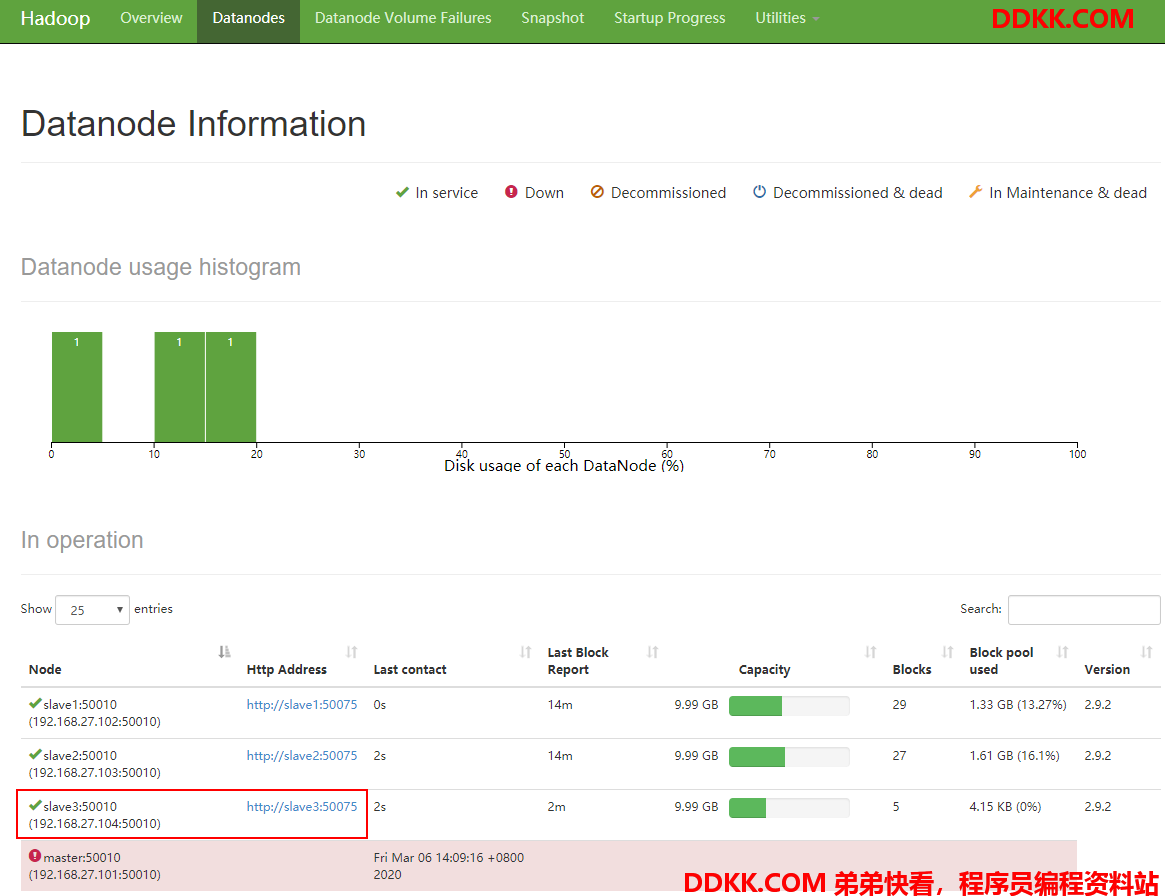The width and height of the screenshot is (1165, 896).
Task: Click slave1:50010 node name
Action: (80, 704)
